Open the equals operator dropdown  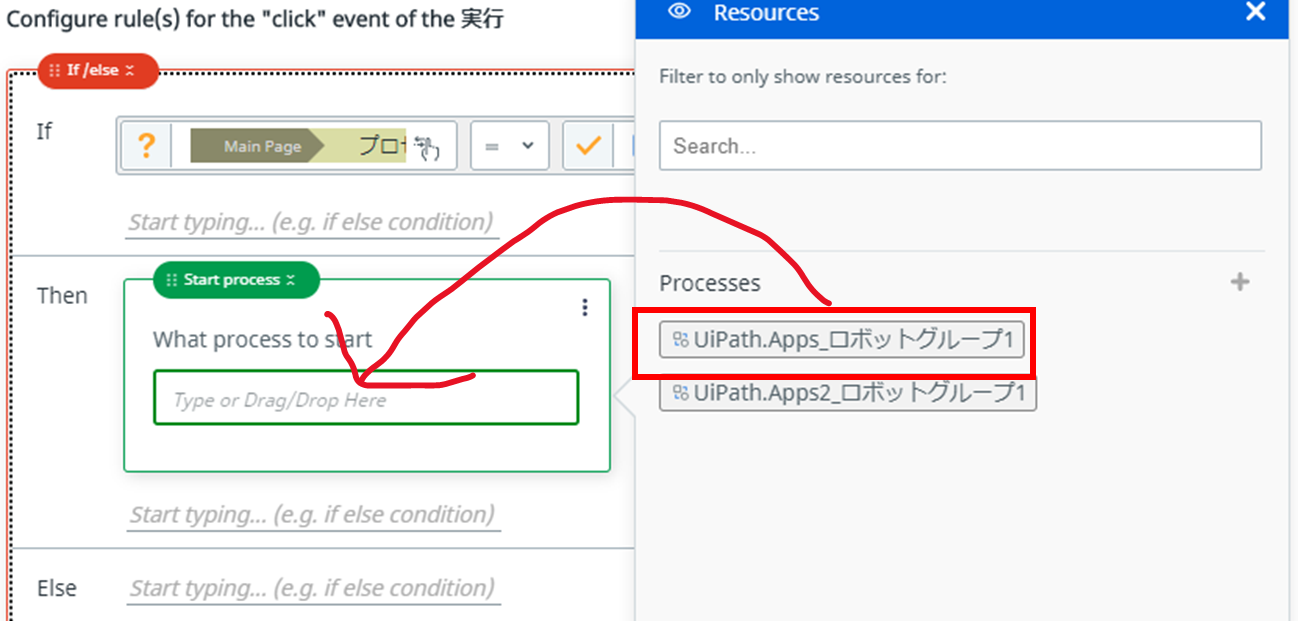click(x=510, y=146)
